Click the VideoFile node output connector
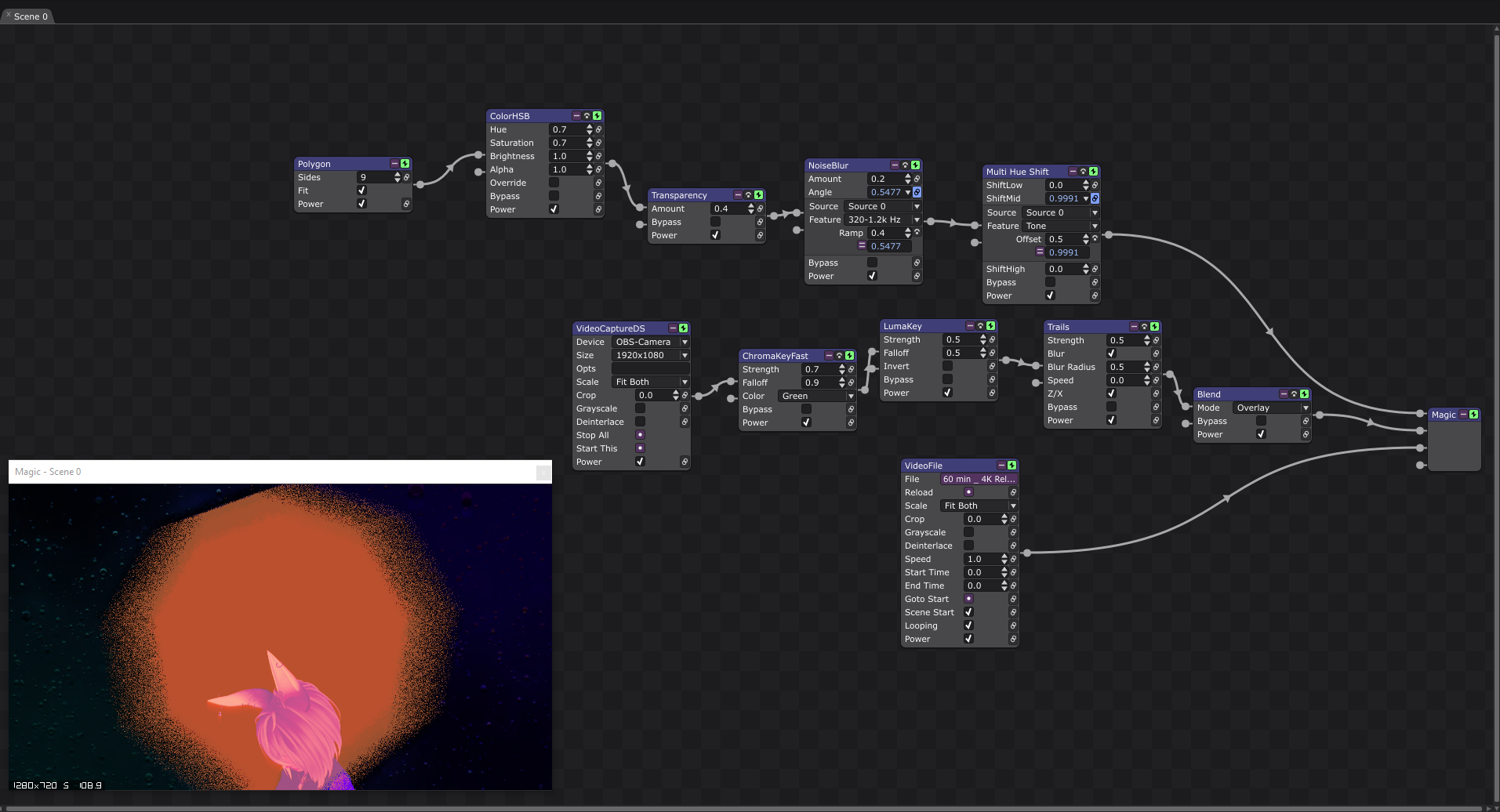Image resolution: width=1500 pixels, height=812 pixels. pos(1026,553)
